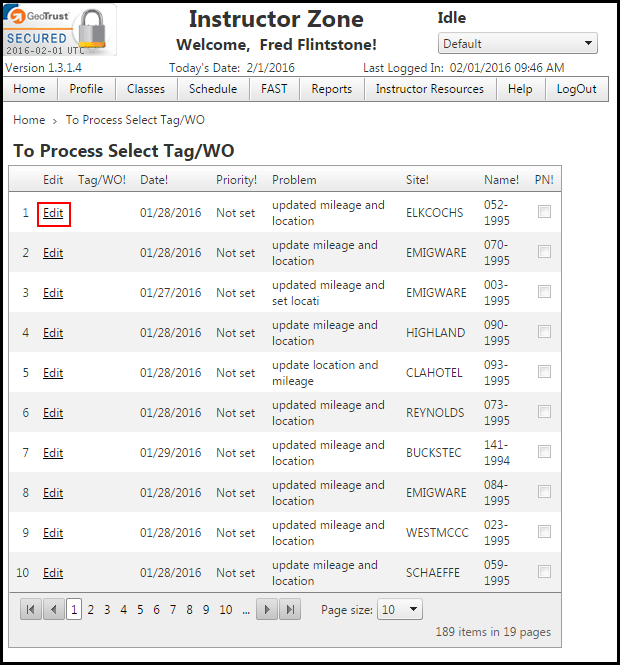The image size is (620, 665).
Task: Check the PN box for REYNOLDS row
Action: pyautogui.click(x=544, y=412)
